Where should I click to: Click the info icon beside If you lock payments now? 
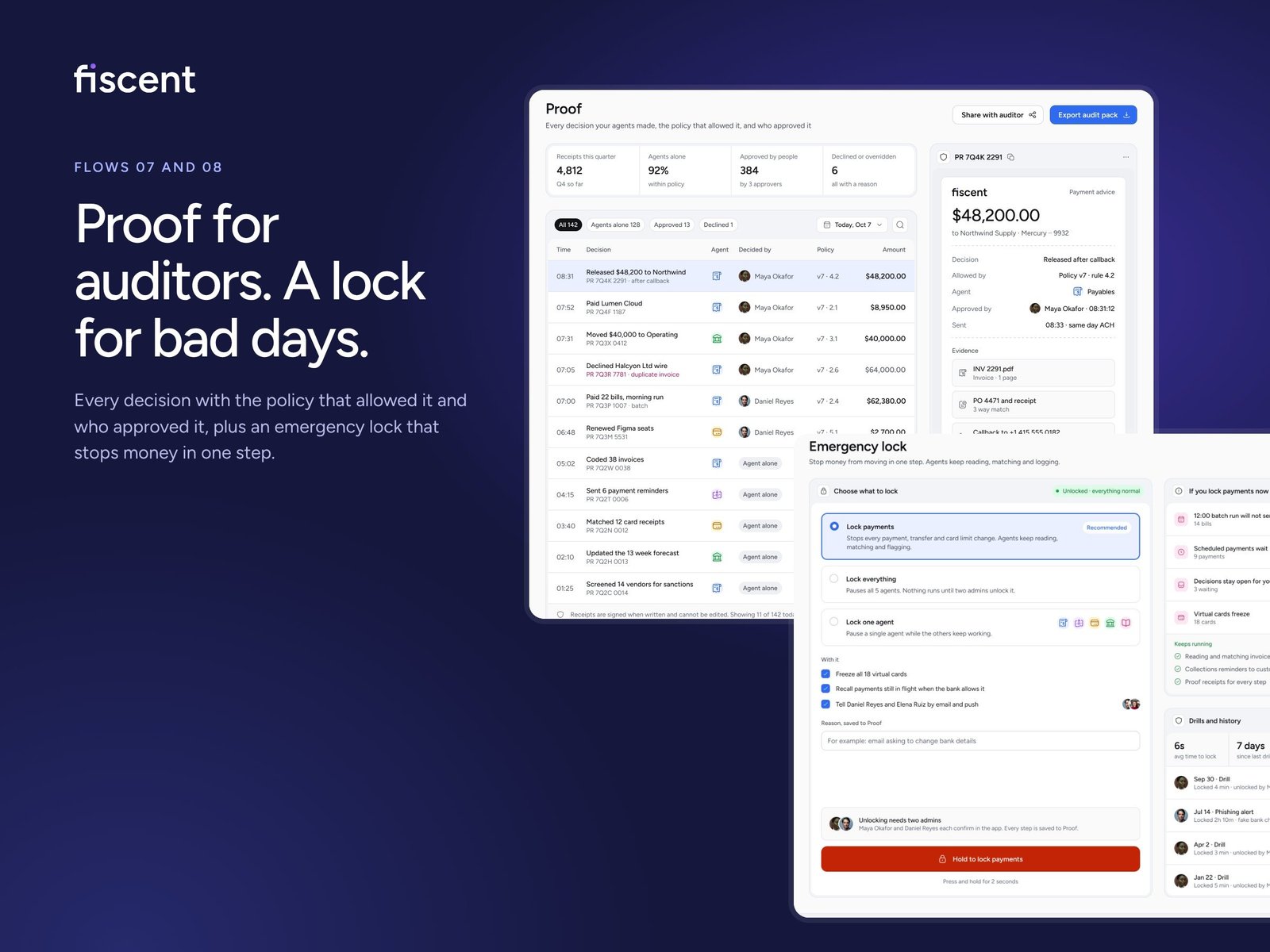tap(1179, 491)
